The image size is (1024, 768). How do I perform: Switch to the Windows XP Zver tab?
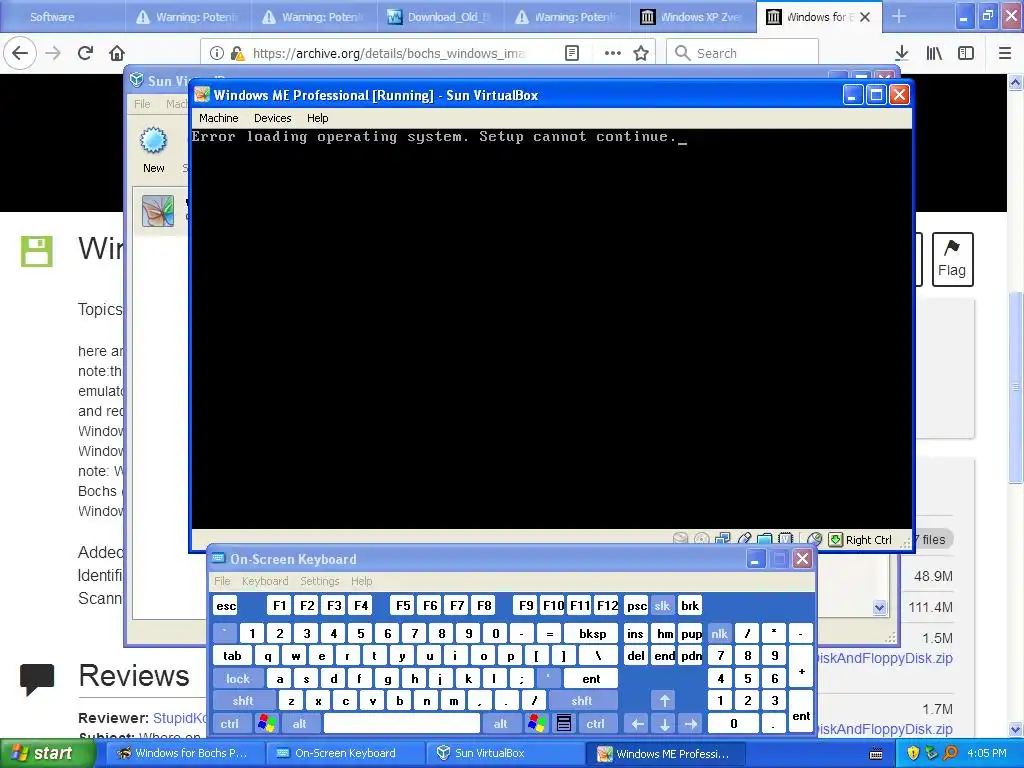point(693,16)
